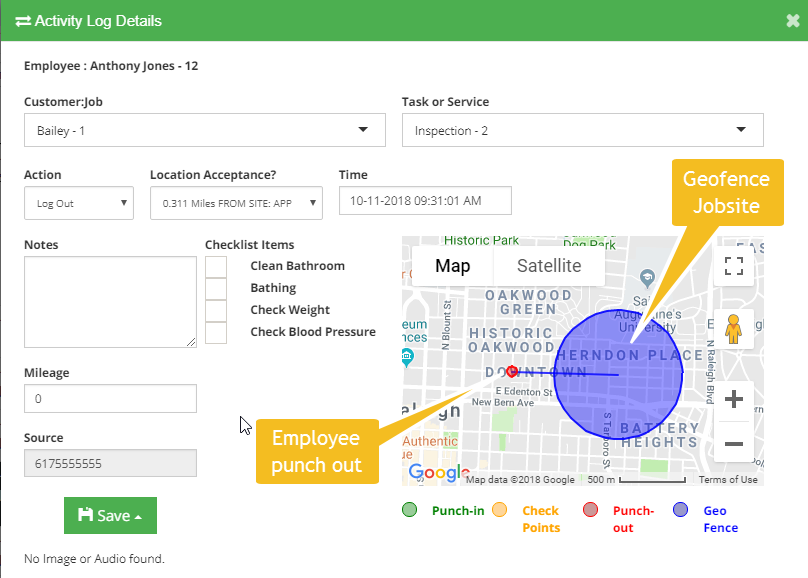The image size is (808, 578).
Task: Click 'No Image or Audio found.' text
Action: point(94,558)
